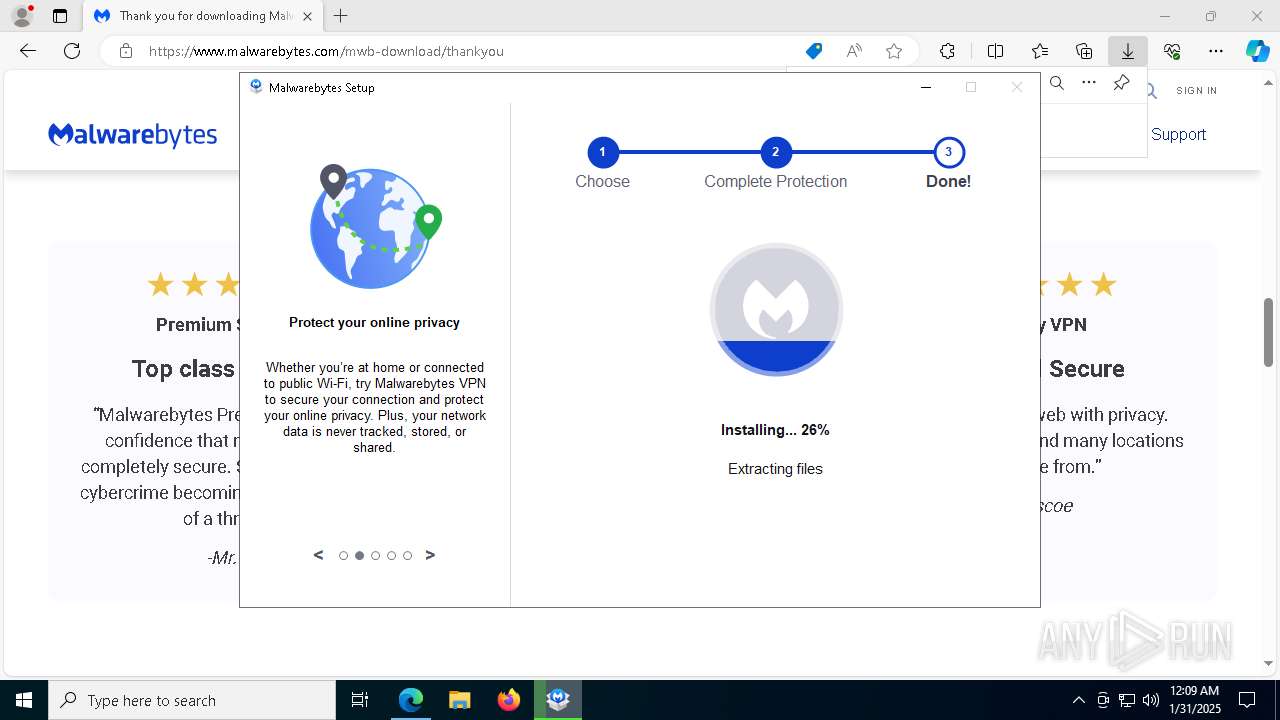Minimize the Malwarebytes Setup window
The width and height of the screenshot is (1280, 720).
[925, 87]
